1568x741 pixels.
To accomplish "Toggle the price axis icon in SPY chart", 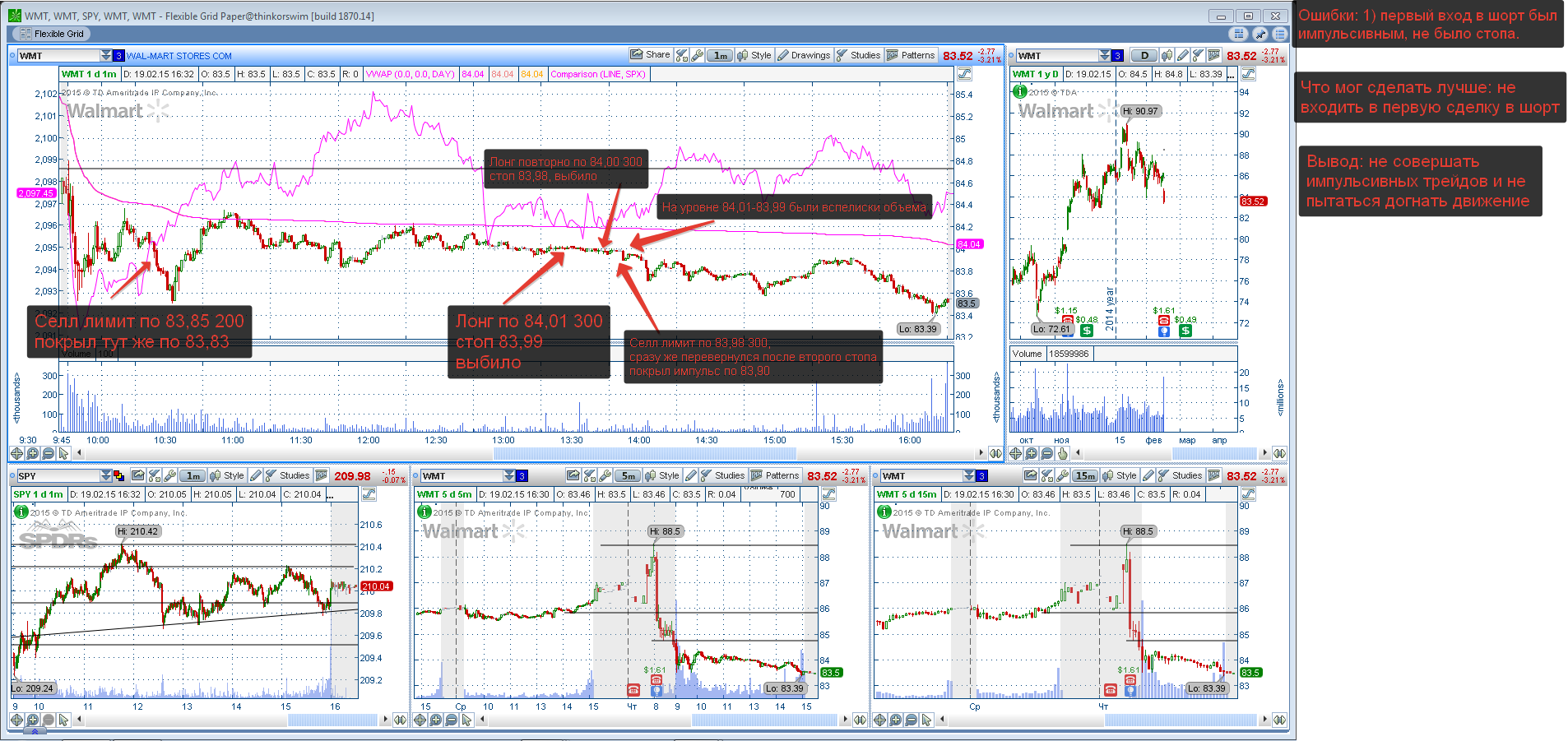I will (369, 494).
